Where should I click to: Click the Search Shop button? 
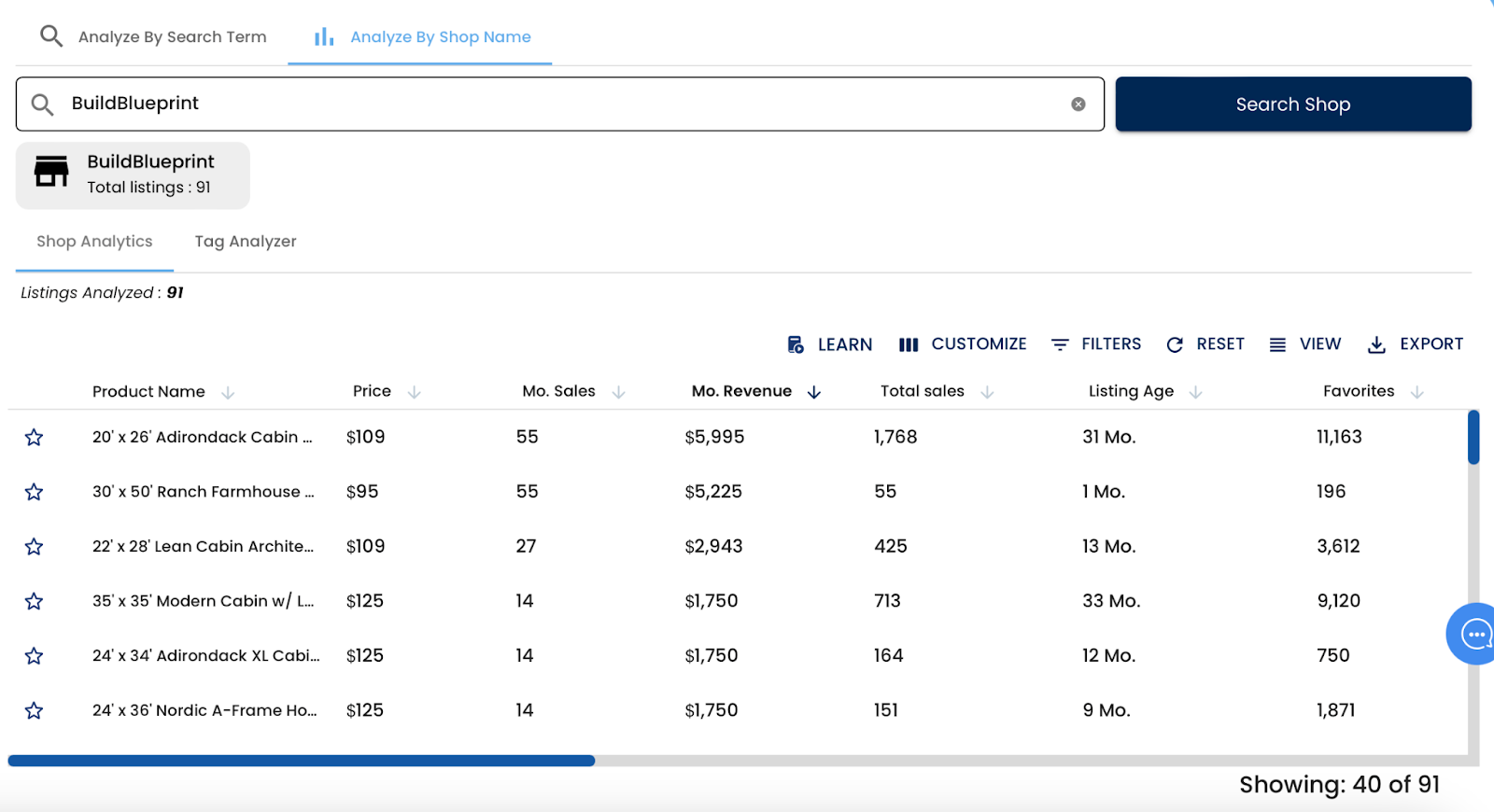click(x=1293, y=104)
